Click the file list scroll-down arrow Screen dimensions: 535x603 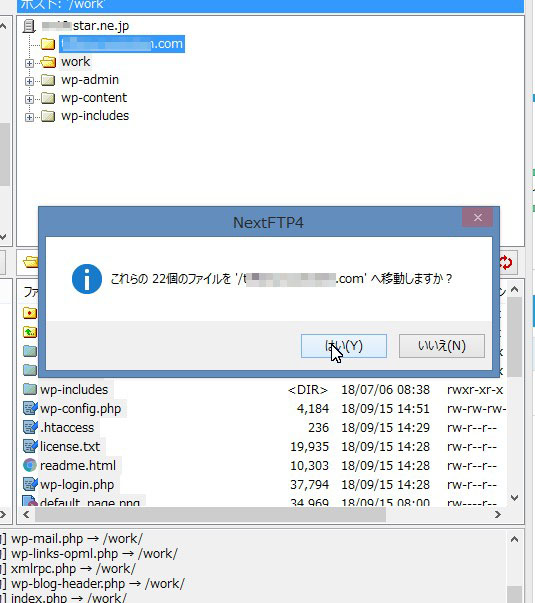coord(515,498)
